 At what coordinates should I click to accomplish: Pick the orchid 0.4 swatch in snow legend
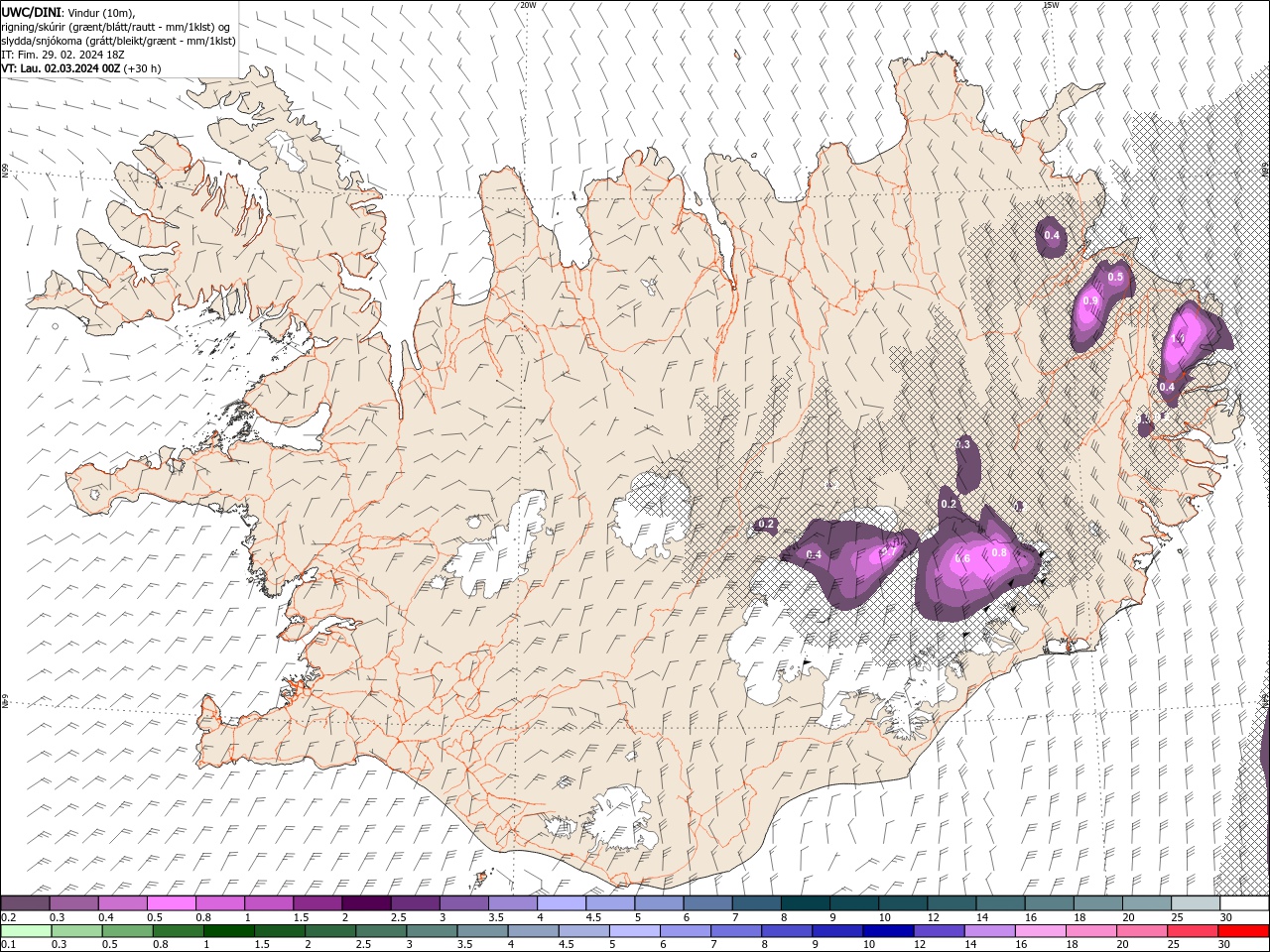123,903
